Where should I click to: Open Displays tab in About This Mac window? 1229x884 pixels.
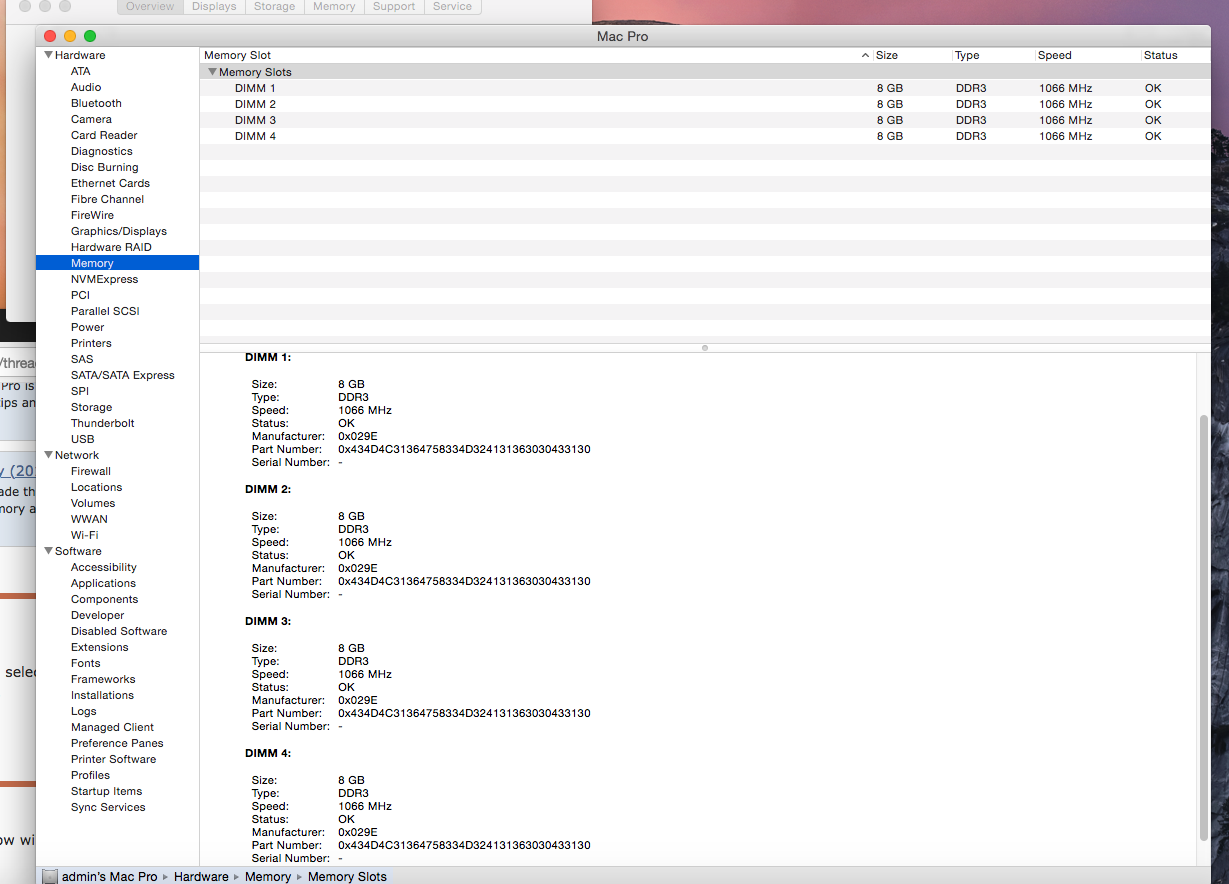pos(214,6)
